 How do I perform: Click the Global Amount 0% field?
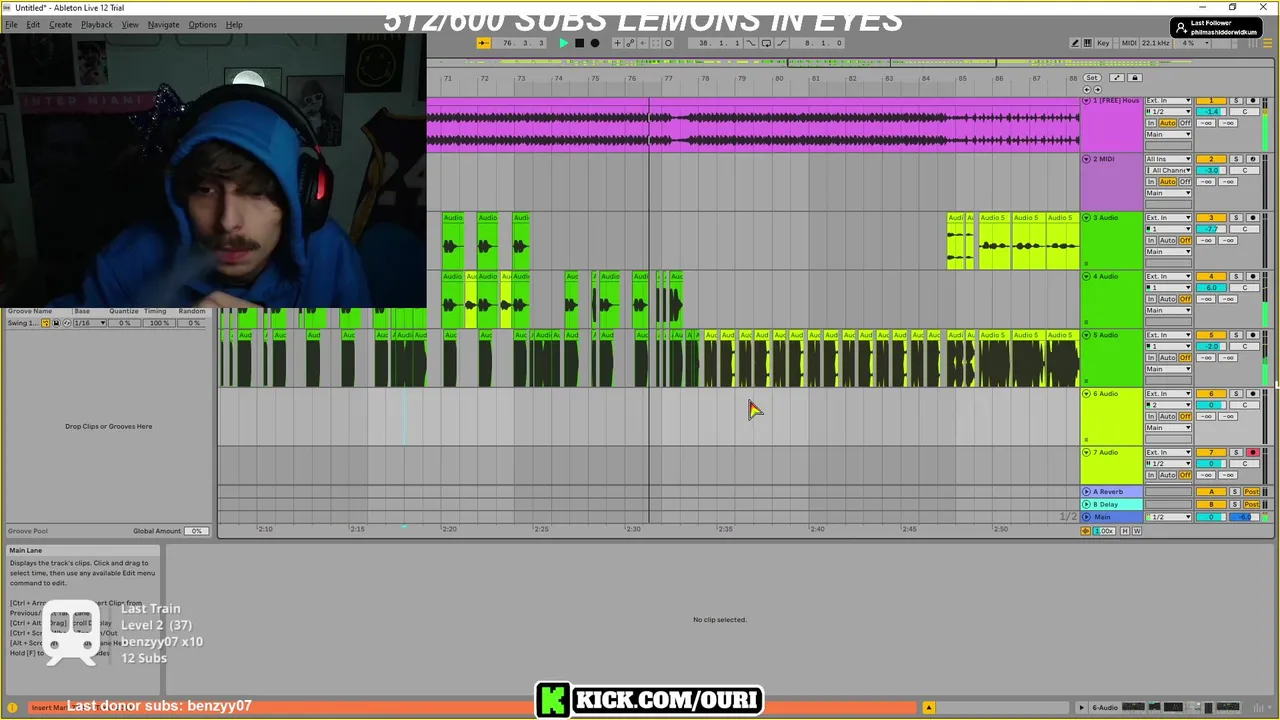[197, 531]
